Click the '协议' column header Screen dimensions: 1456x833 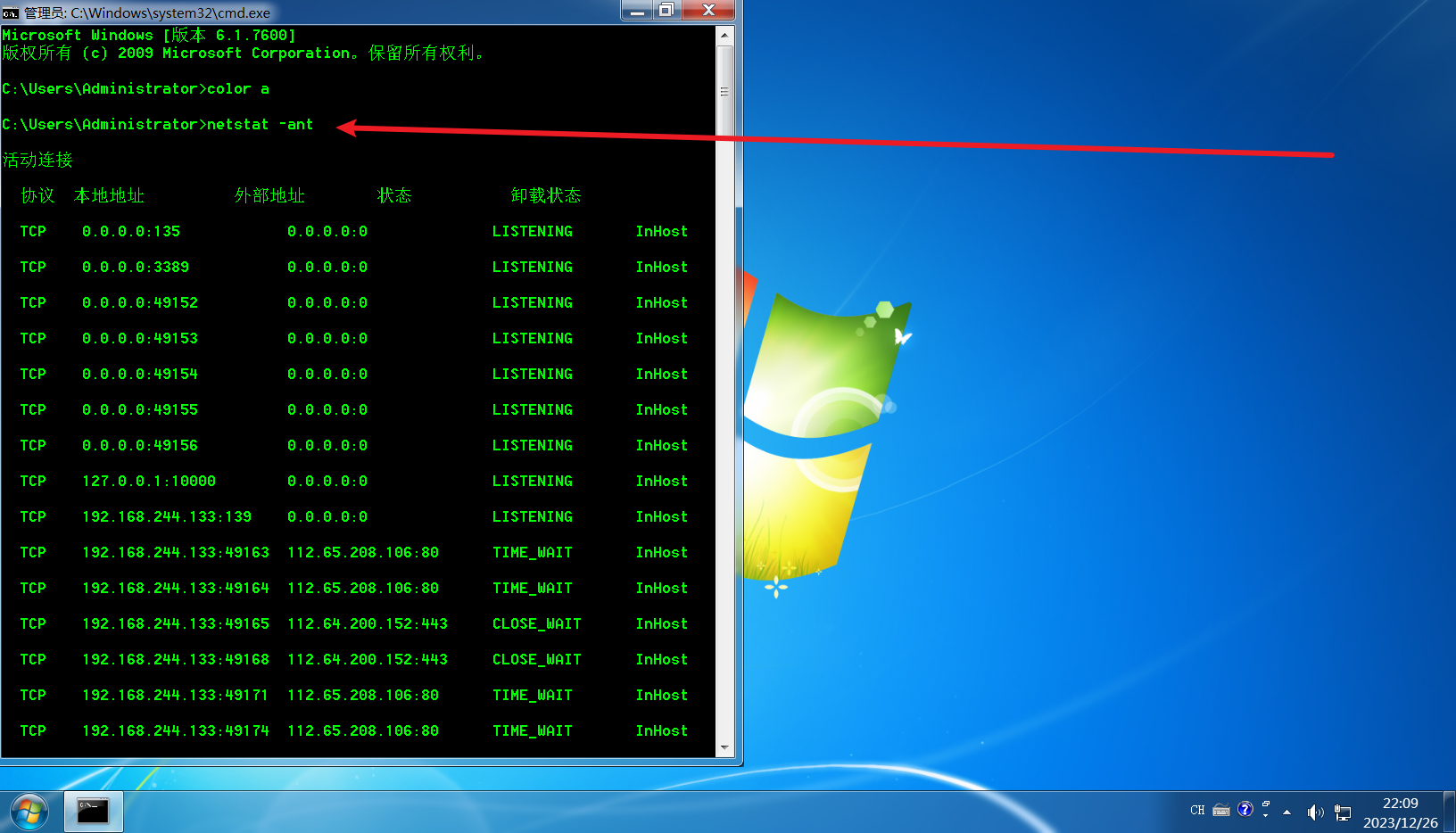(x=37, y=195)
